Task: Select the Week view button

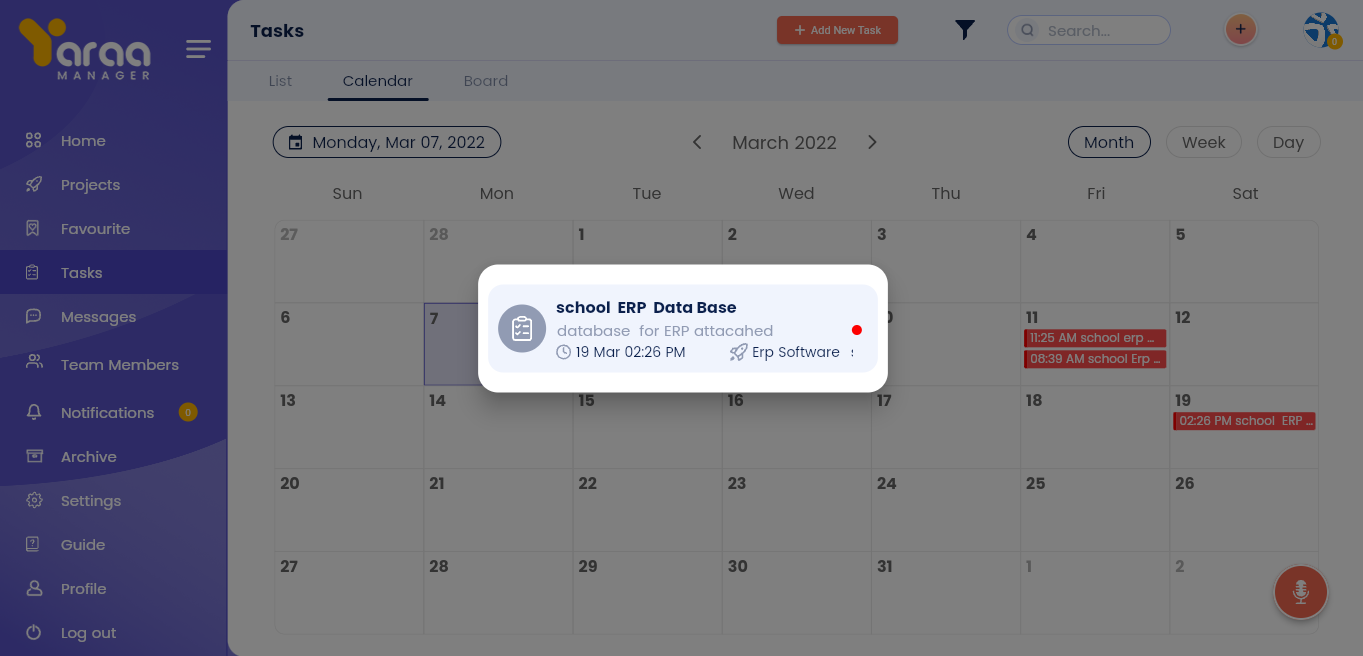Action: pyautogui.click(x=1203, y=142)
